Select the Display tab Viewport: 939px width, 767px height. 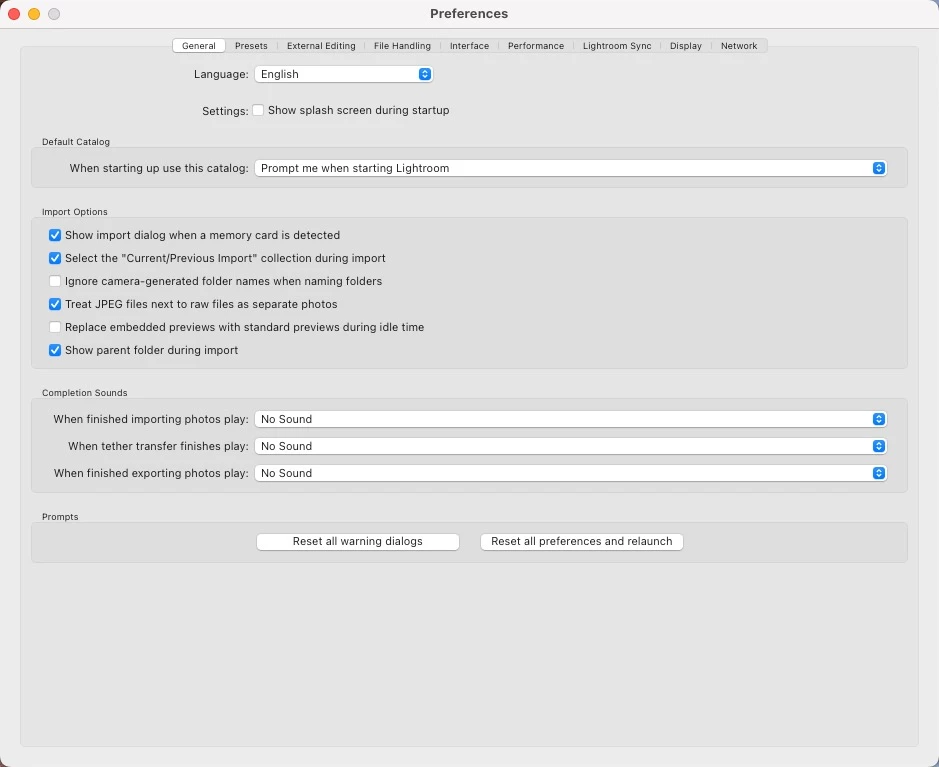click(685, 46)
